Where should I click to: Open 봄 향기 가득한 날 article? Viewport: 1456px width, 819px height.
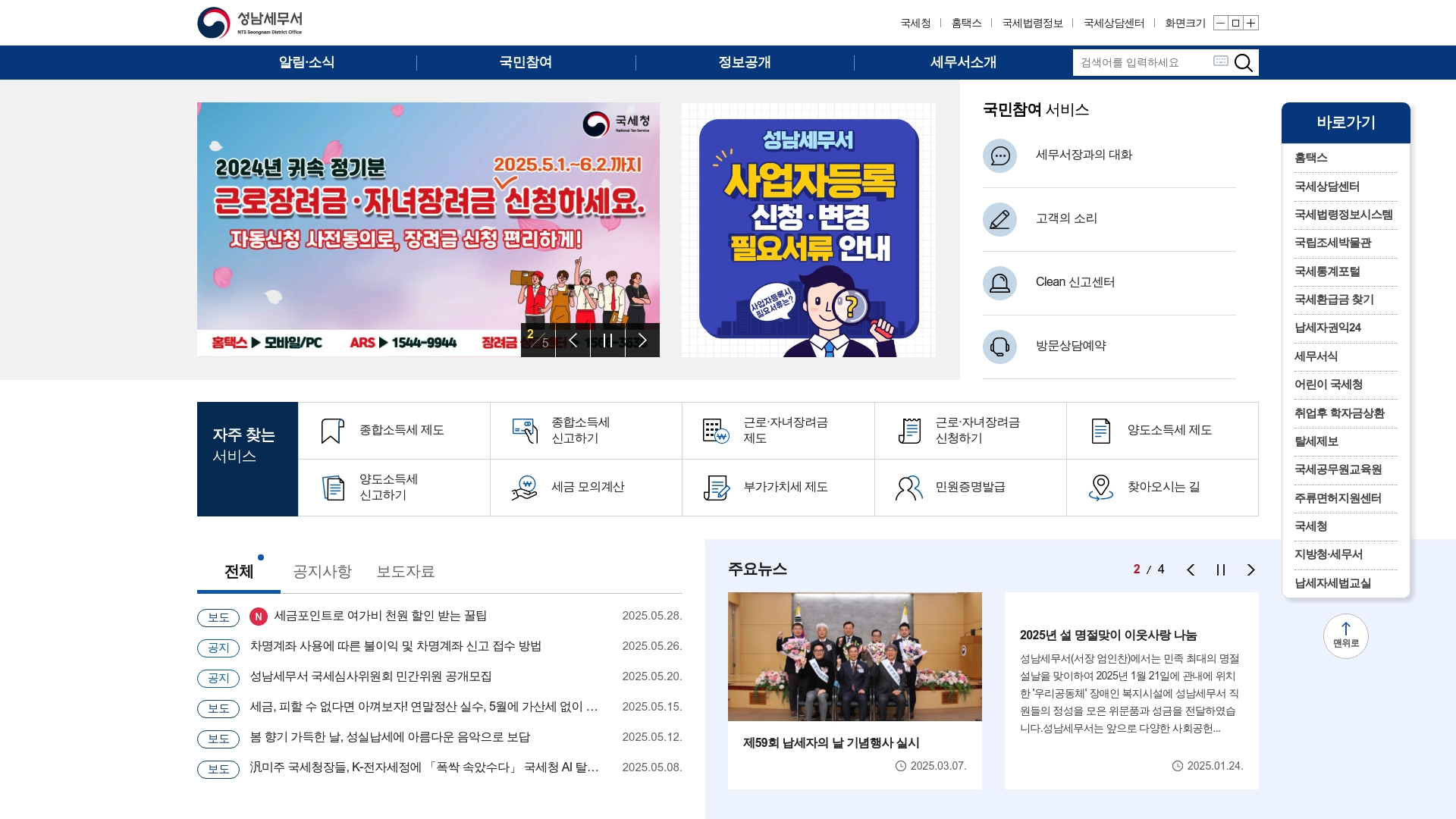click(390, 737)
